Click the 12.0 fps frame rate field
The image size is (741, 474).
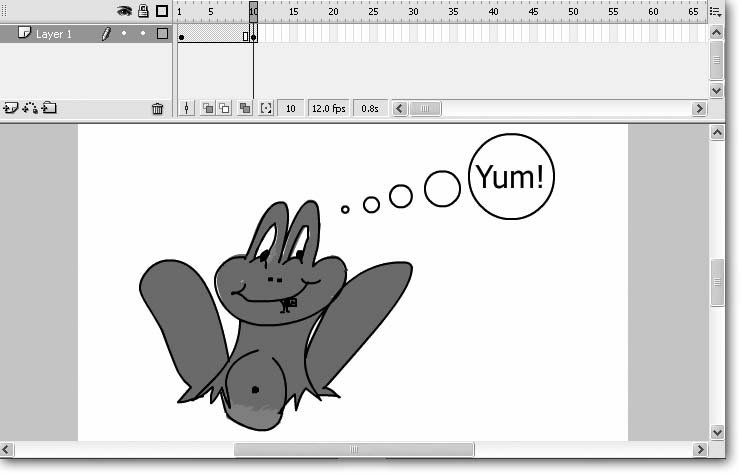tap(329, 108)
